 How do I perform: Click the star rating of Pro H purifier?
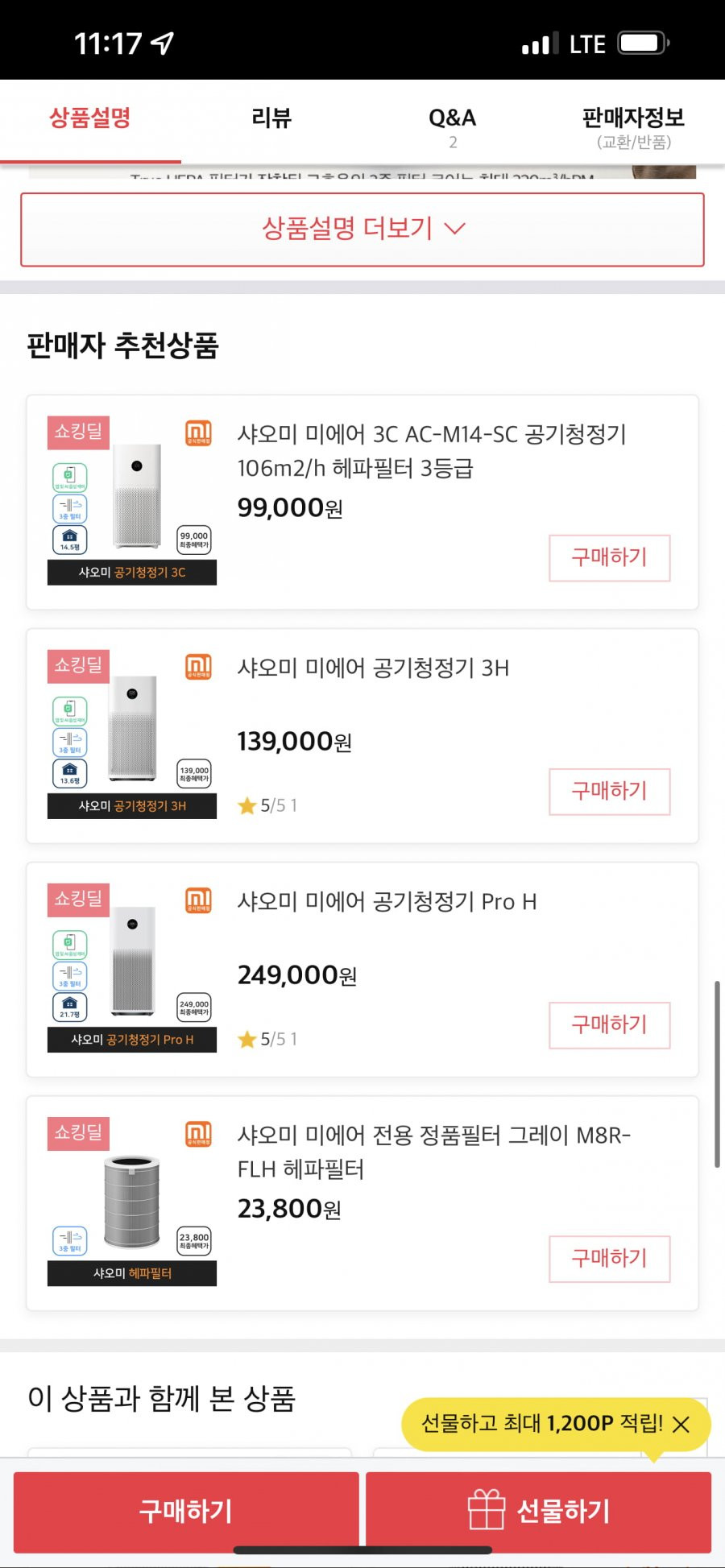[x=267, y=1039]
